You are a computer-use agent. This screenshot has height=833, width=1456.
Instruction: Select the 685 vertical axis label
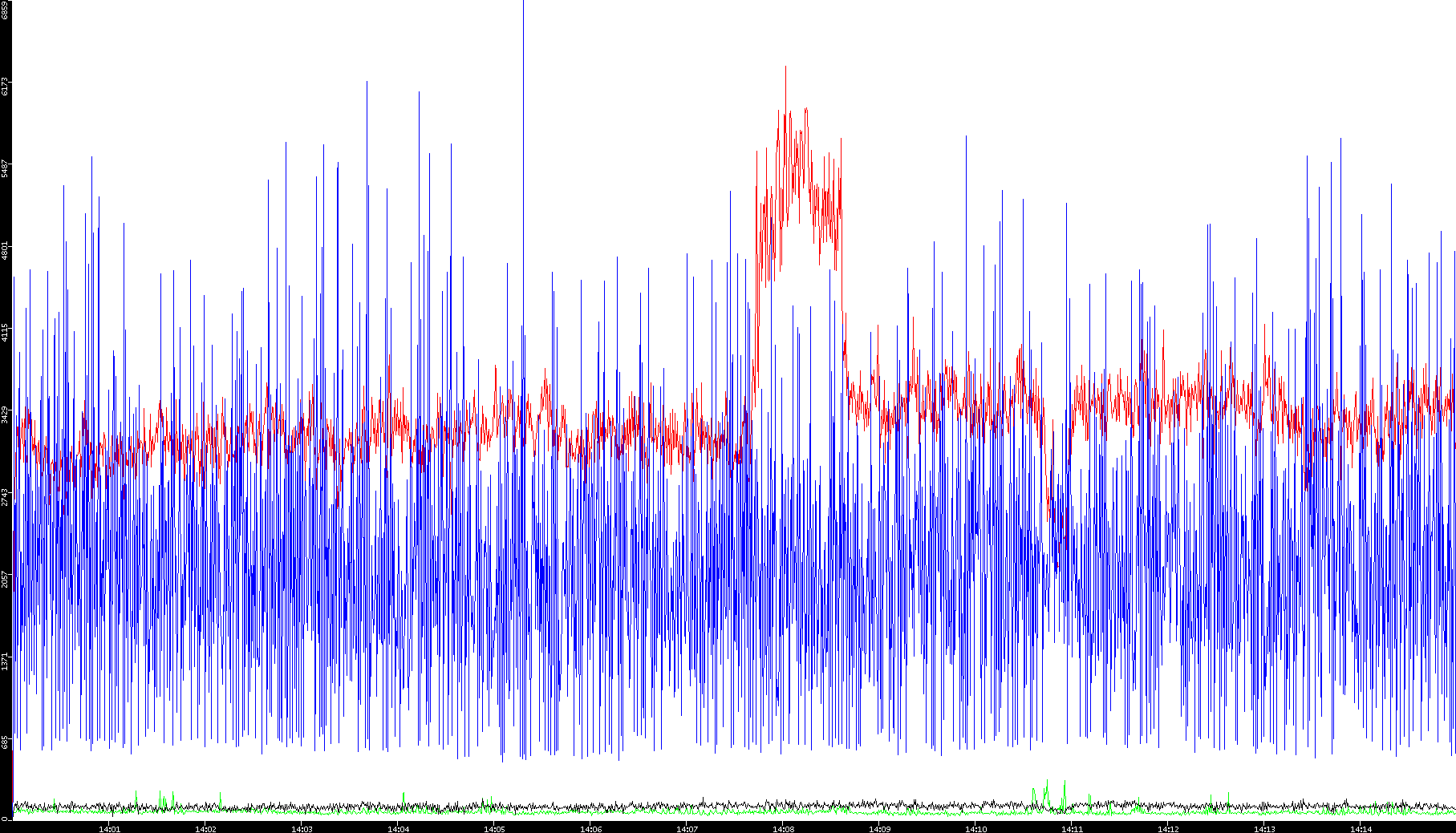[5, 743]
